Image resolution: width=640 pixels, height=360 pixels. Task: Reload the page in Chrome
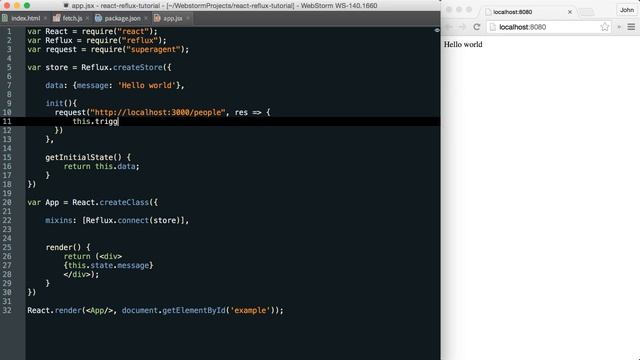(x=476, y=27)
